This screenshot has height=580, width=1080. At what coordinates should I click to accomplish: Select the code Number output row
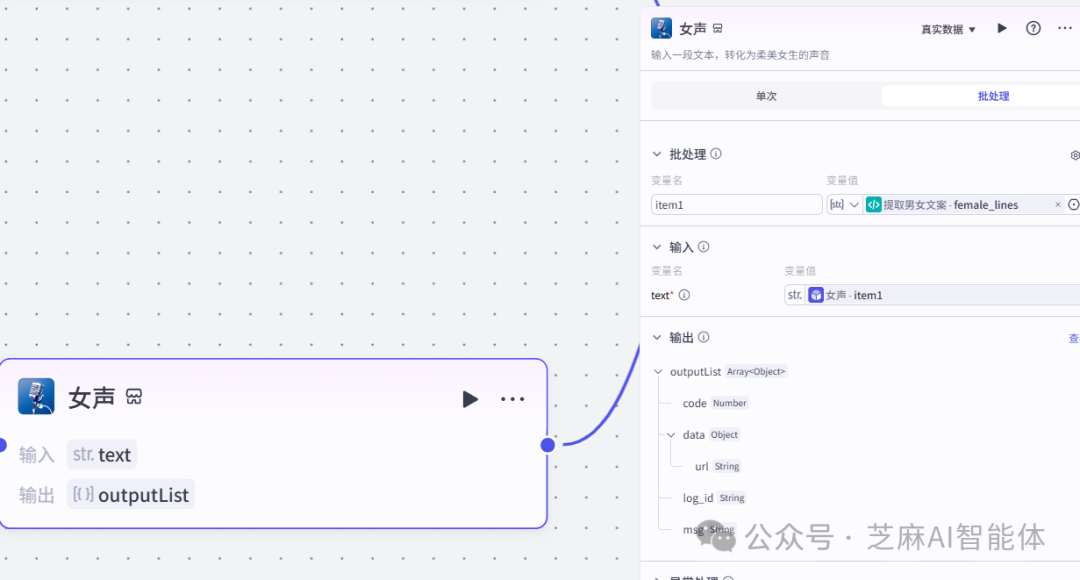715,403
